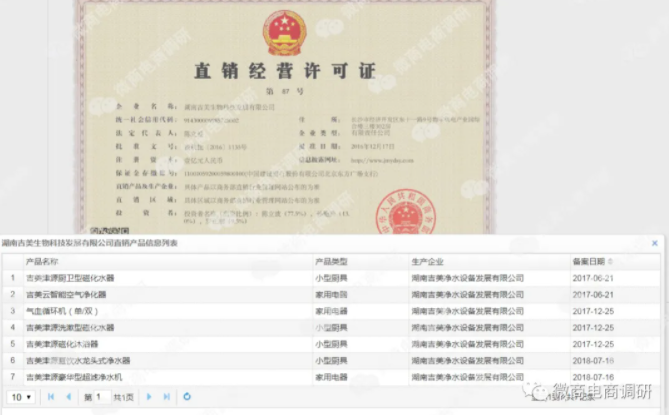
Task: Refresh the product list table
Action: click(187, 397)
